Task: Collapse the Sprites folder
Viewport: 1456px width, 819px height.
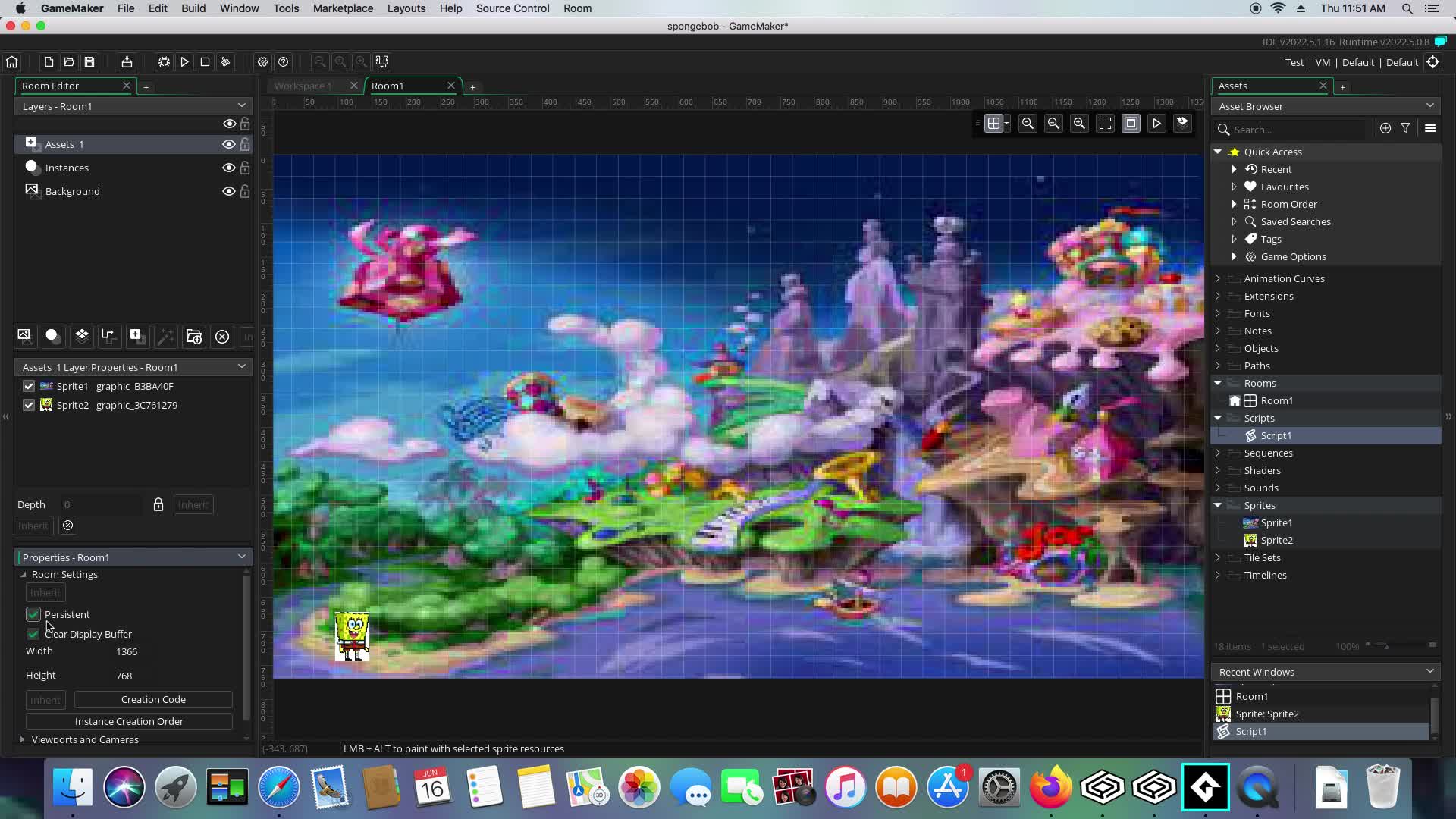Action: click(x=1218, y=505)
